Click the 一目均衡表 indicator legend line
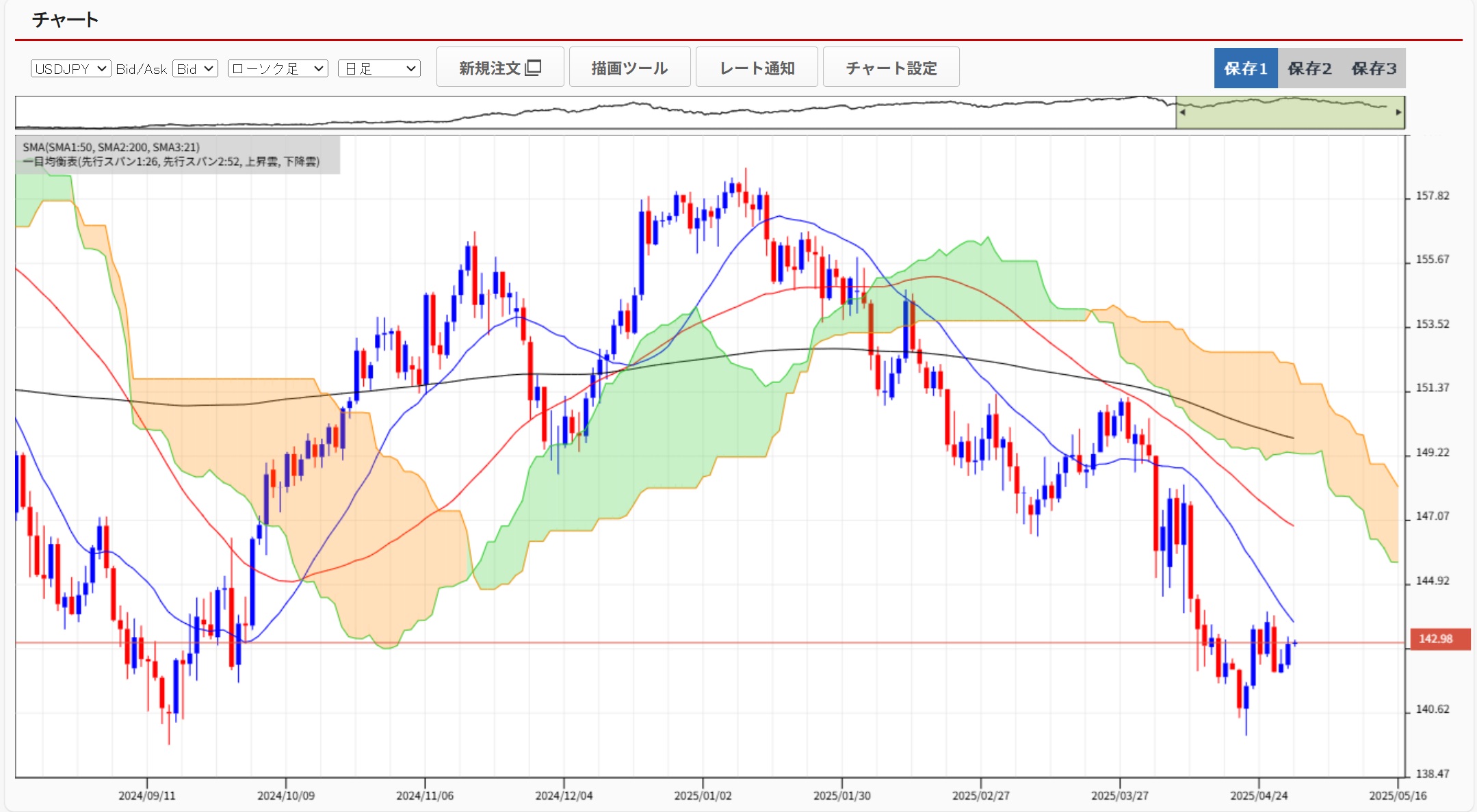 tap(171, 161)
